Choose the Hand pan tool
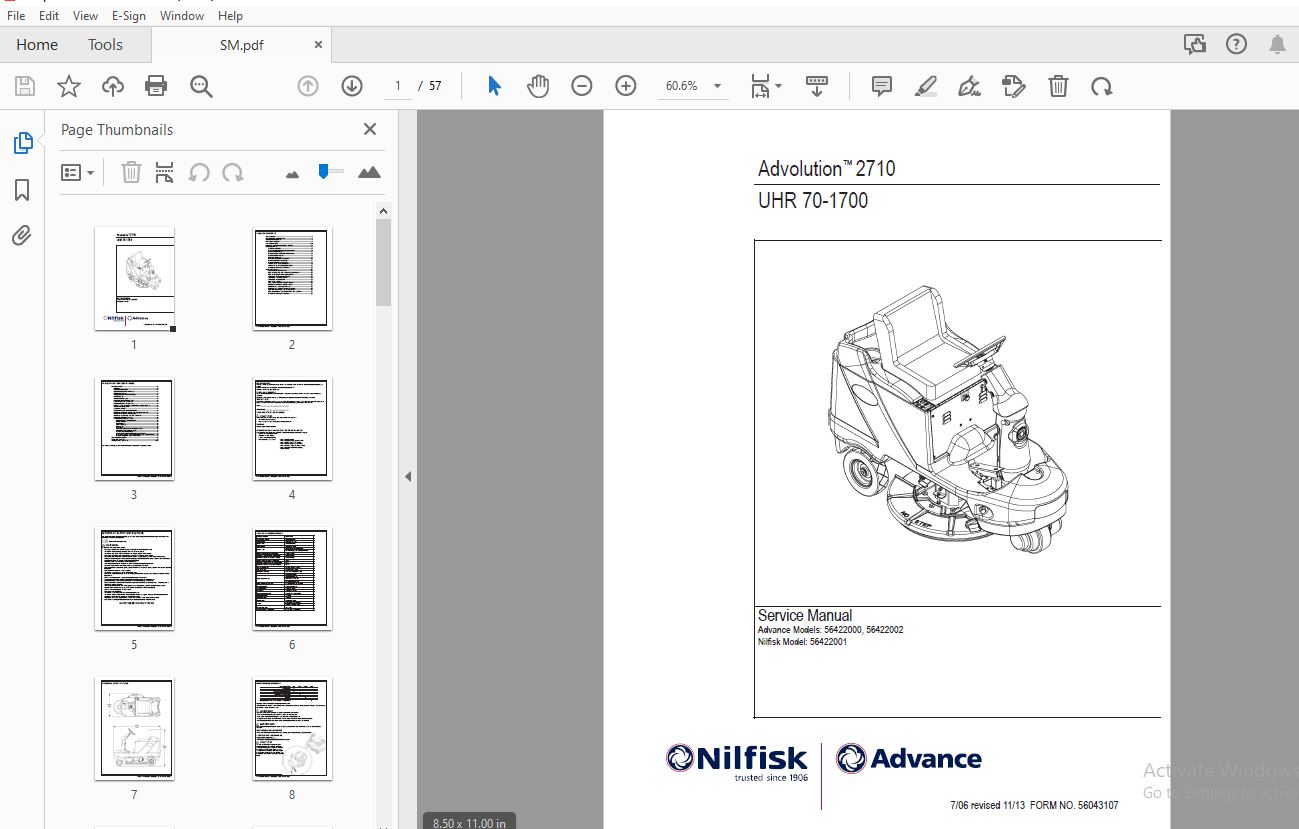 pyautogui.click(x=538, y=86)
